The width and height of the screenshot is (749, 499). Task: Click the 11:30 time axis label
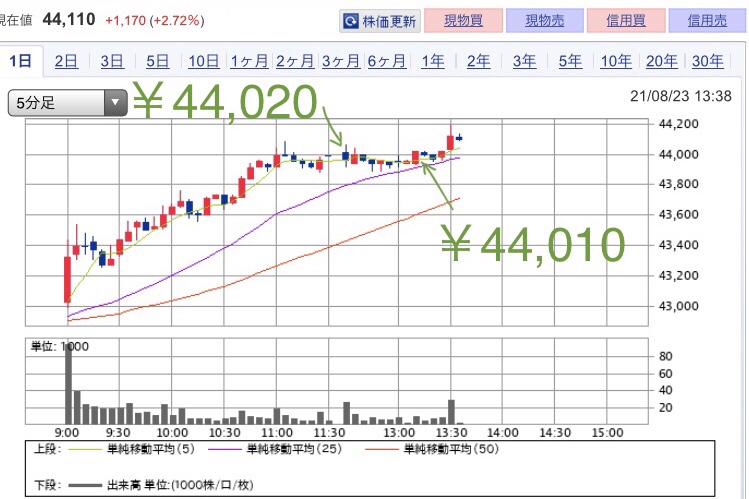click(x=329, y=433)
